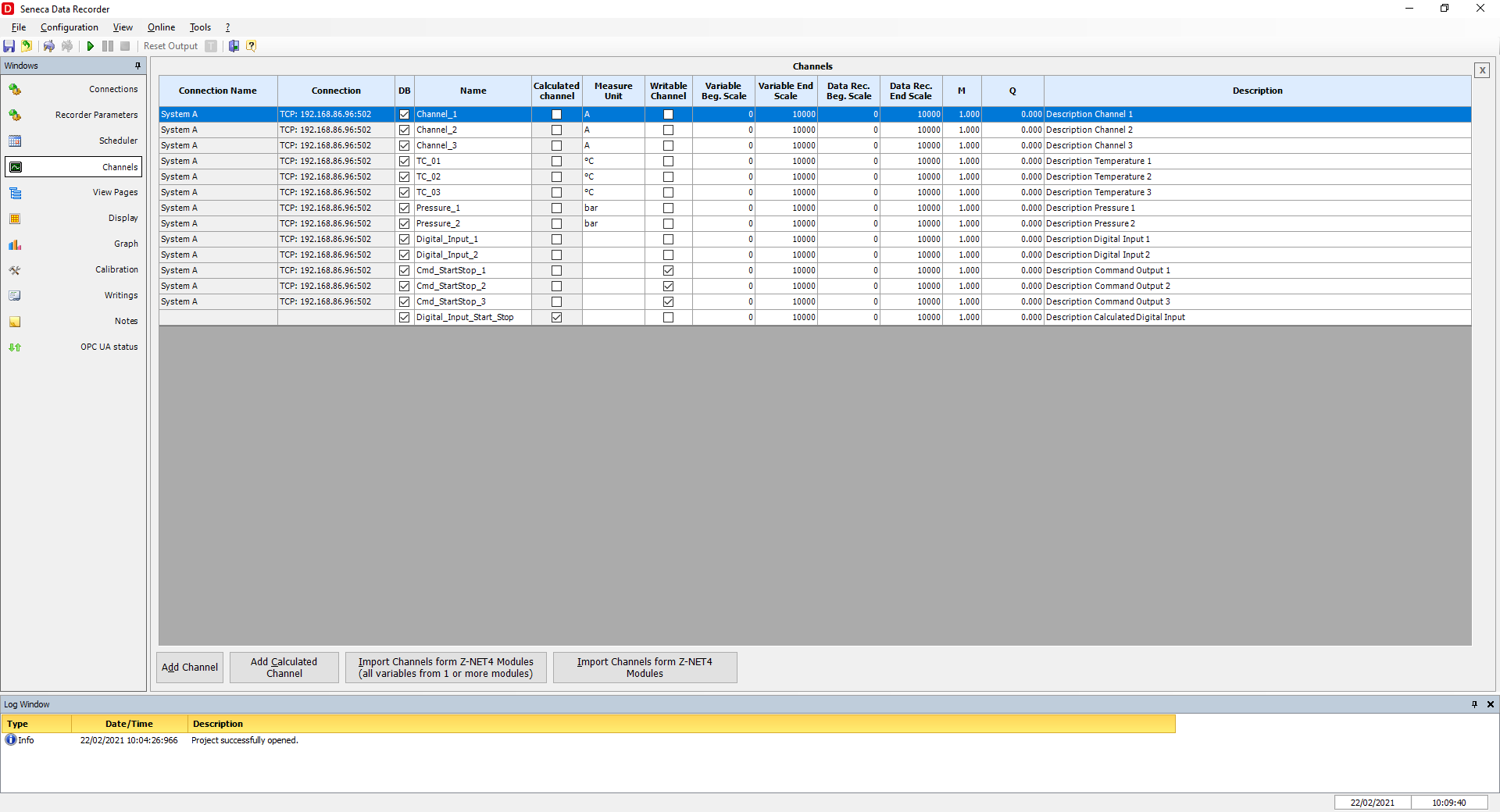The height and width of the screenshot is (812, 1500).
Task: Close the Log Window panel
Action: point(1490,704)
